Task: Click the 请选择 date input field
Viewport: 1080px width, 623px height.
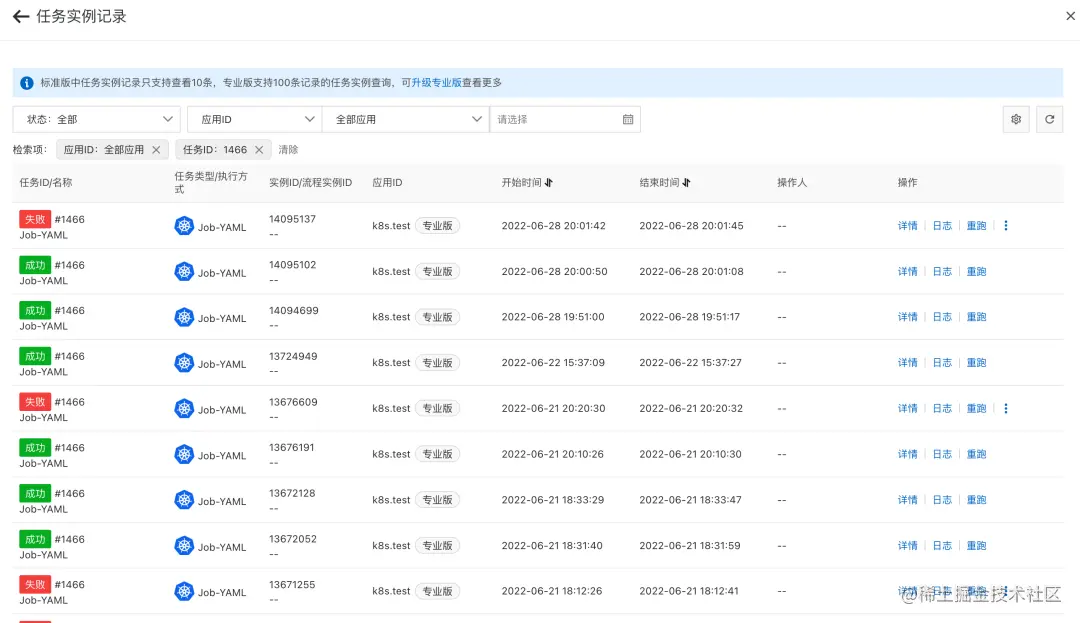Action: tap(565, 119)
